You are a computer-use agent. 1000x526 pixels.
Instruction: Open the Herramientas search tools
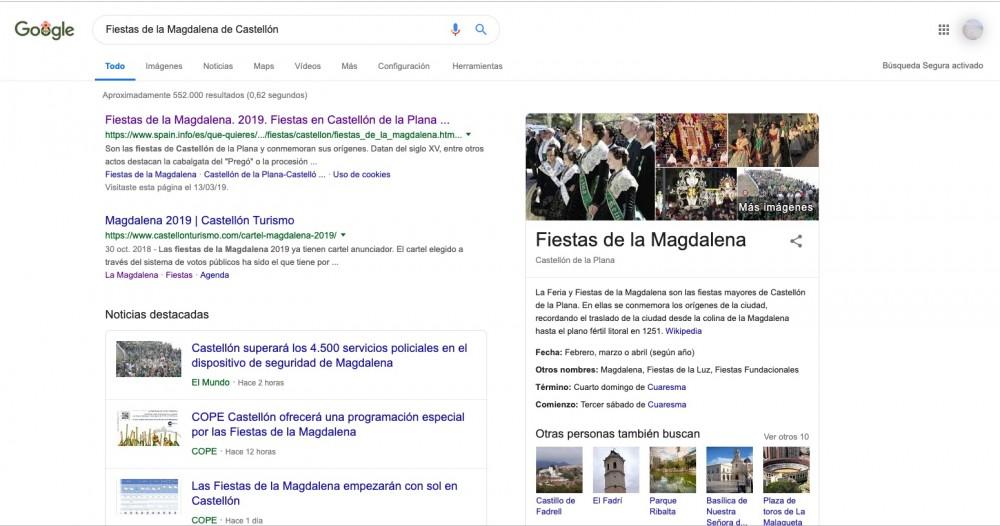pyautogui.click(x=477, y=67)
